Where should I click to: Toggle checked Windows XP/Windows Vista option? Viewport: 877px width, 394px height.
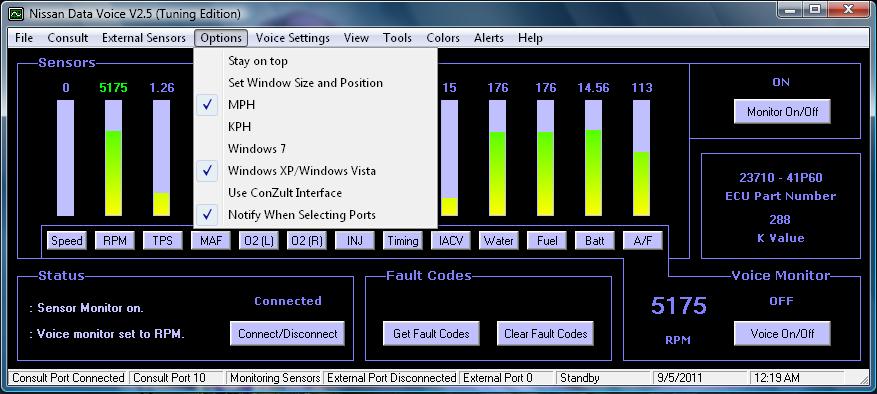tap(315, 171)
